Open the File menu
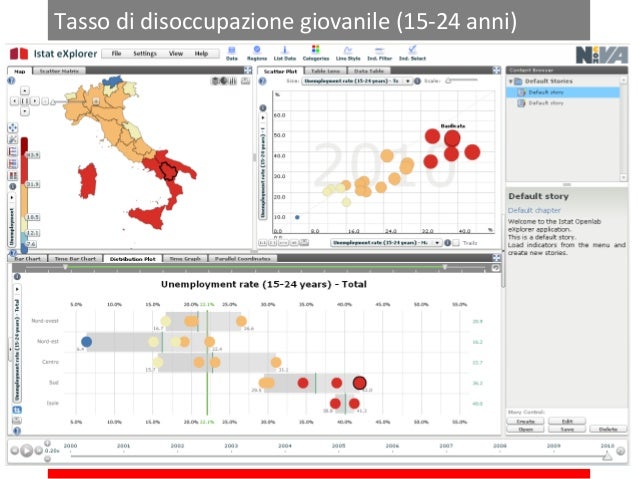The image size is (638, 479). pos(116,53)
